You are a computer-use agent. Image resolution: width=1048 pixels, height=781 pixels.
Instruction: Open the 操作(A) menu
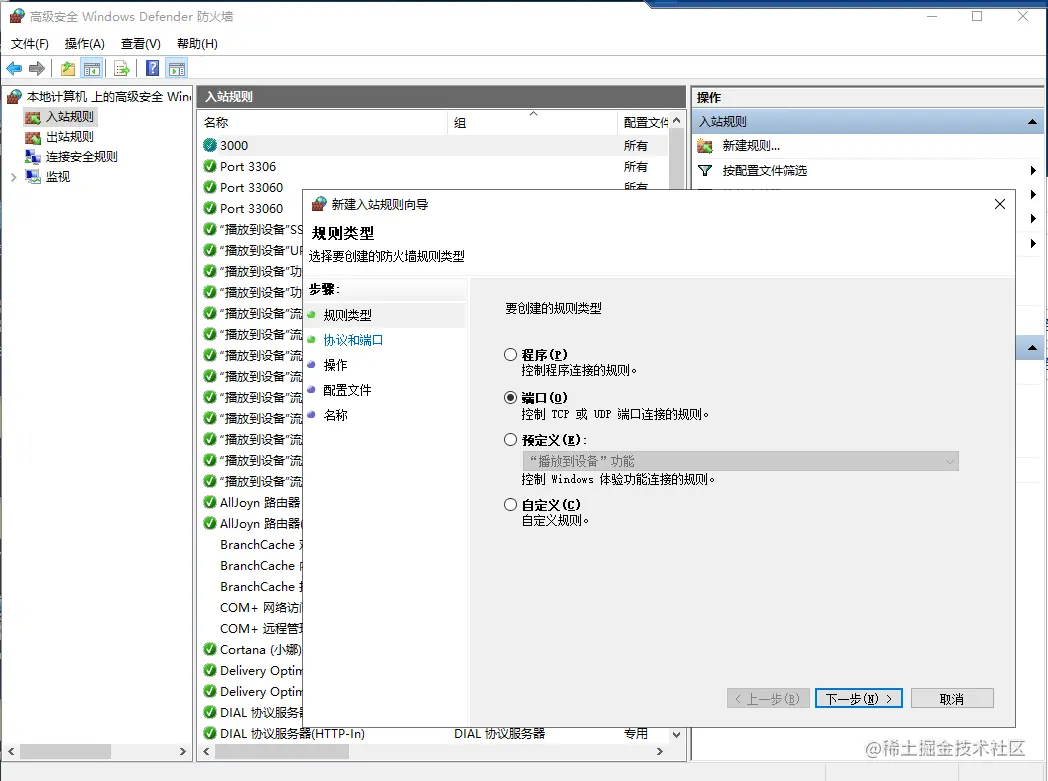pos(84,44)
